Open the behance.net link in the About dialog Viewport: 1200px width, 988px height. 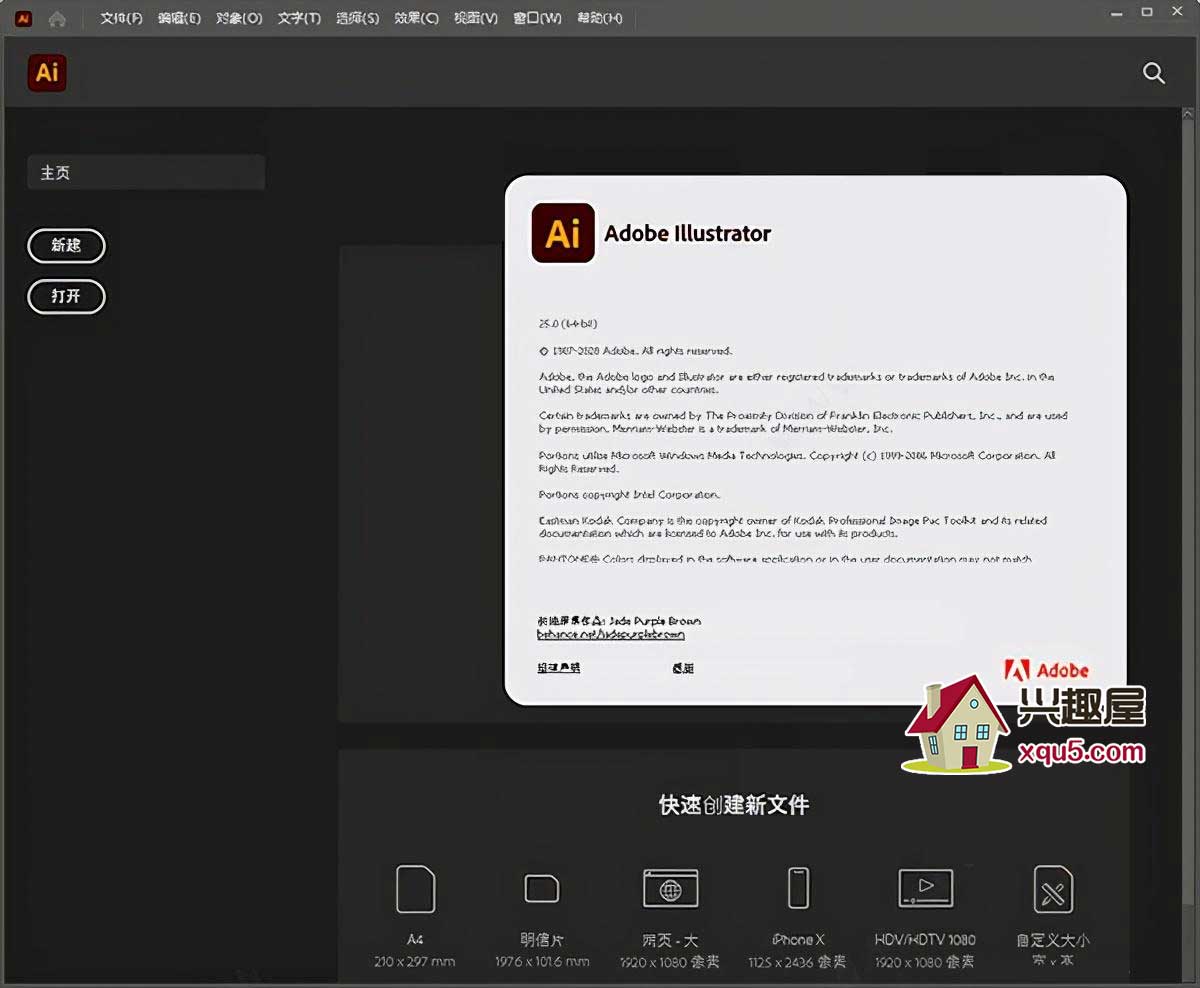pos(611,634)
